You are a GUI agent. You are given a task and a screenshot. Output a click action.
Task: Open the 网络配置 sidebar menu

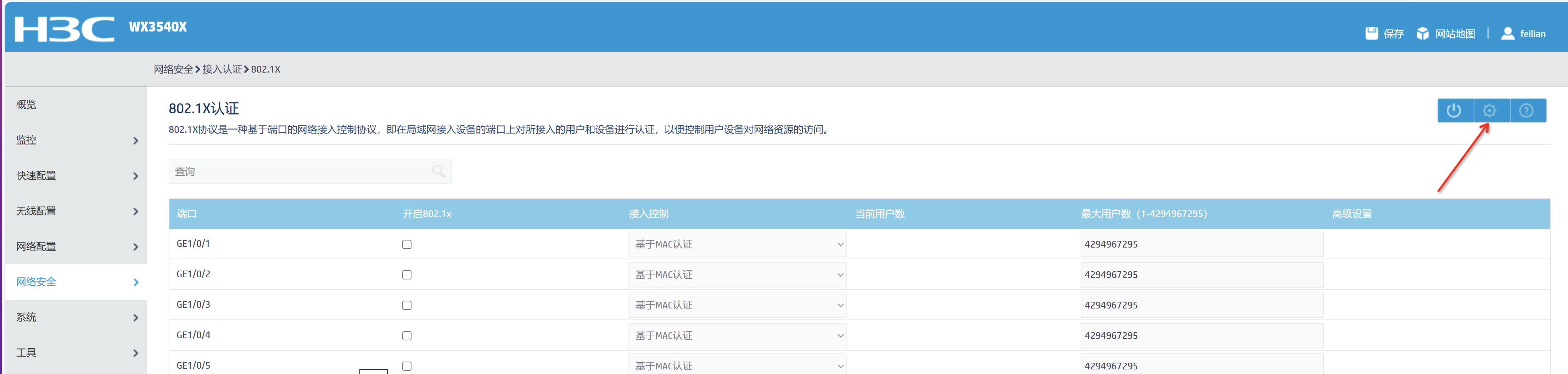(75, 246)
